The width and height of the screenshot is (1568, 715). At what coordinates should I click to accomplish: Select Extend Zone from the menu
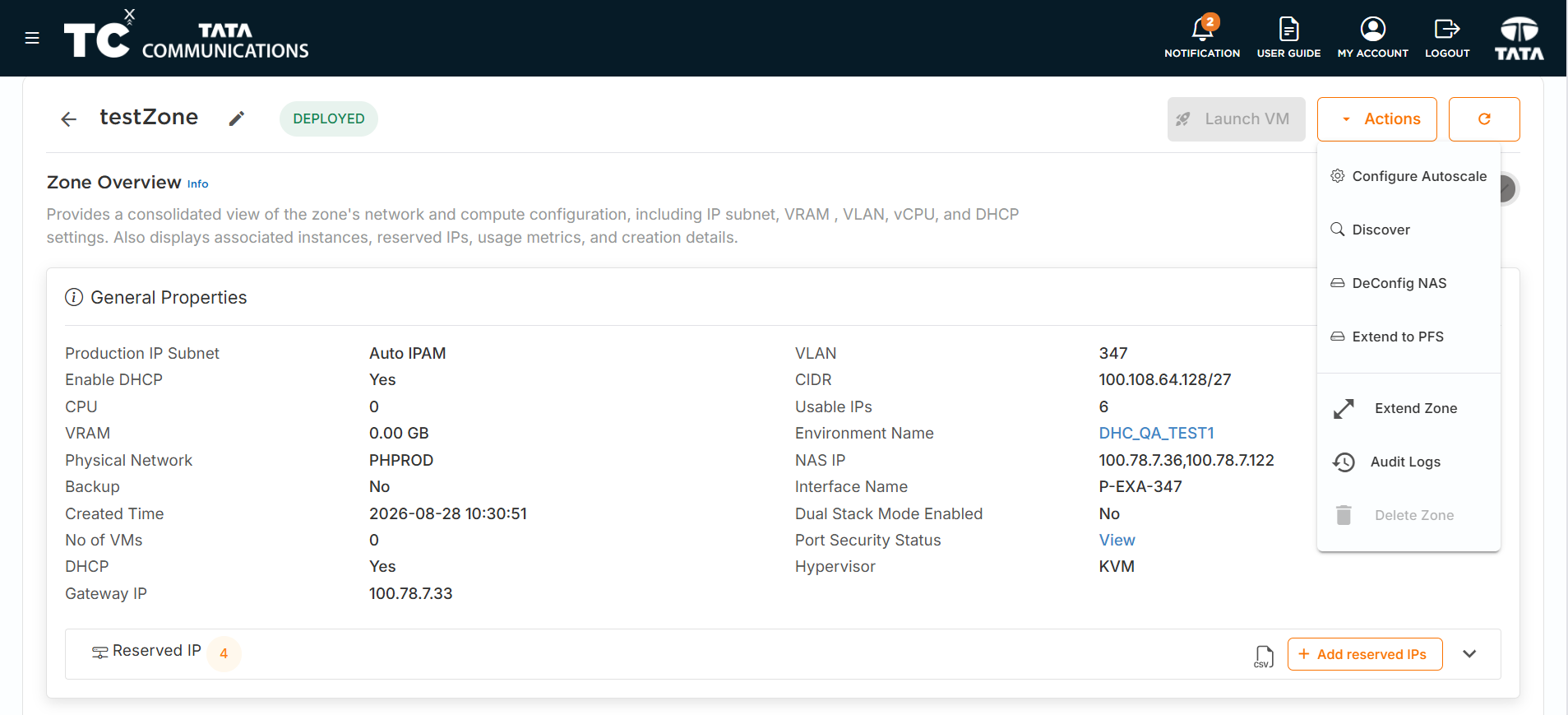pyautogui.click(x=1408, y=408)
